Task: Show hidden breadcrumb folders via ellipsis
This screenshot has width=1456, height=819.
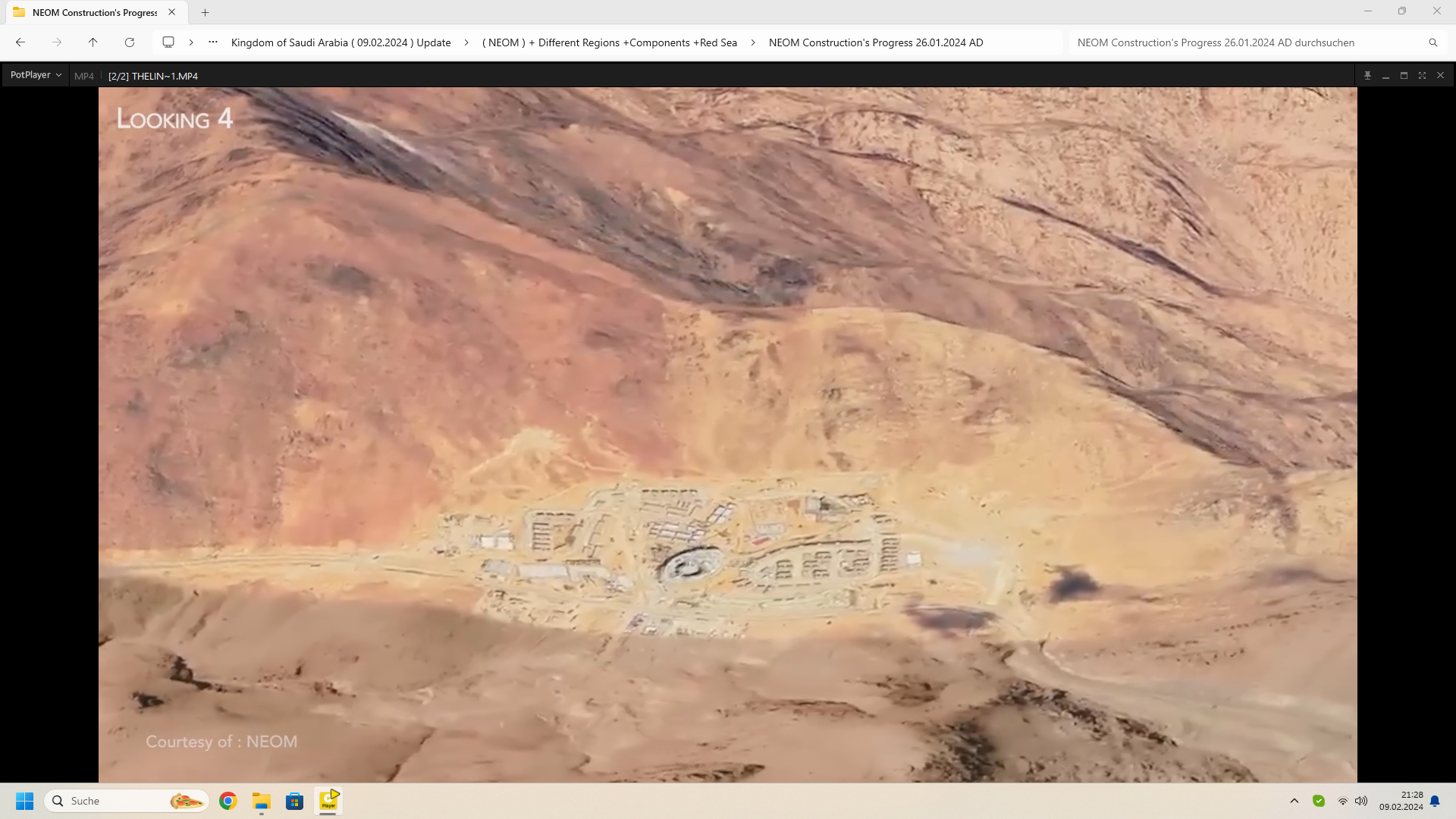Action: pos(213,42)
